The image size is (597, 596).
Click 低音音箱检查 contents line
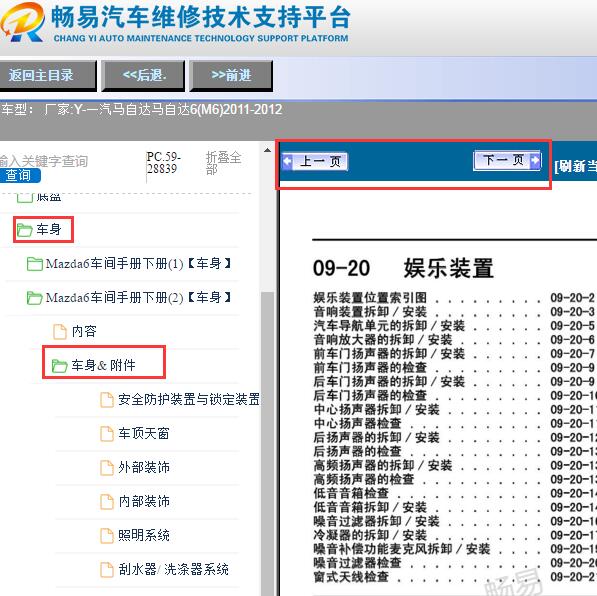pyautogui.click(x=455, y=493)
